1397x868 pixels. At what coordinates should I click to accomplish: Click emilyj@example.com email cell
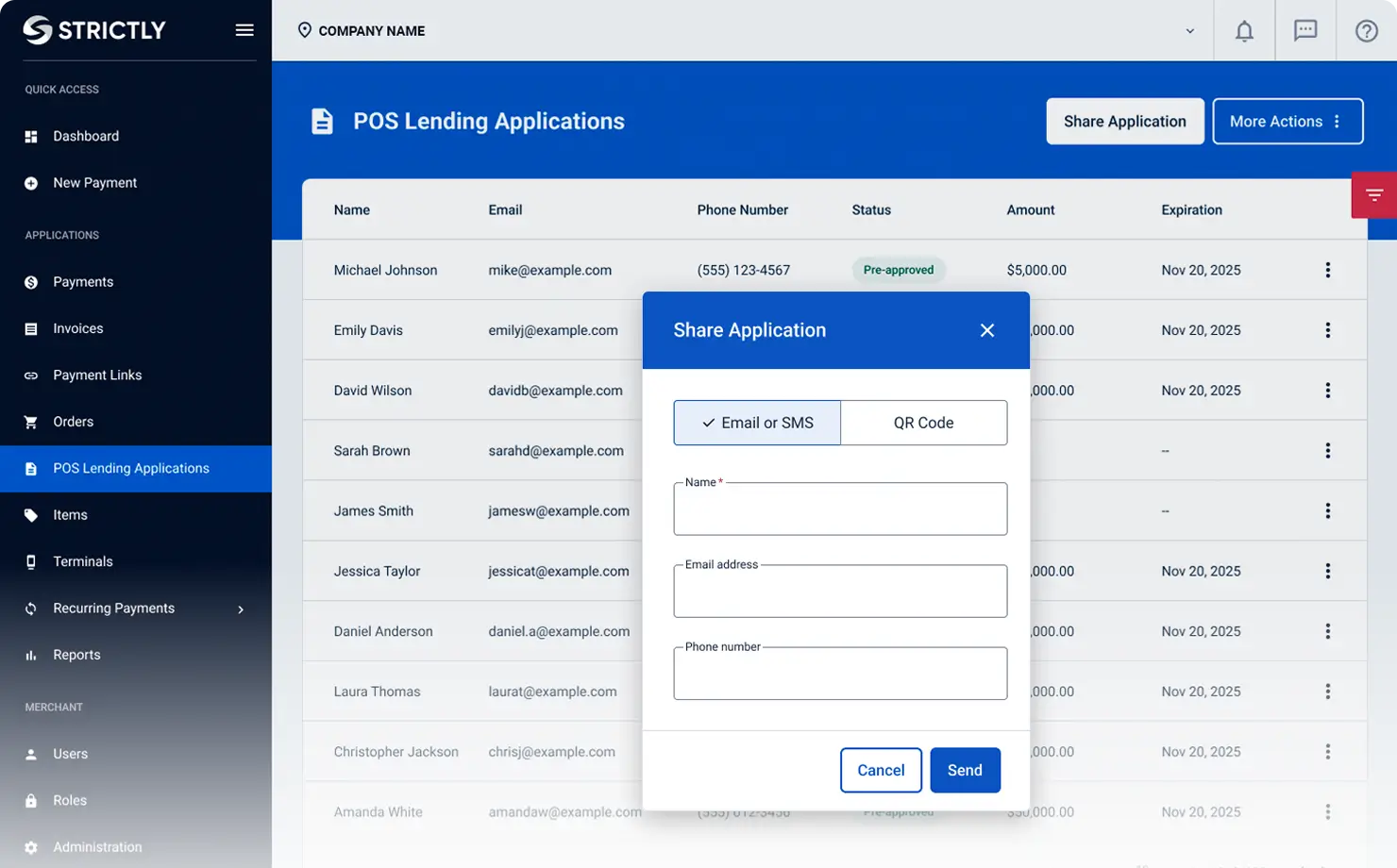(553, 330)
